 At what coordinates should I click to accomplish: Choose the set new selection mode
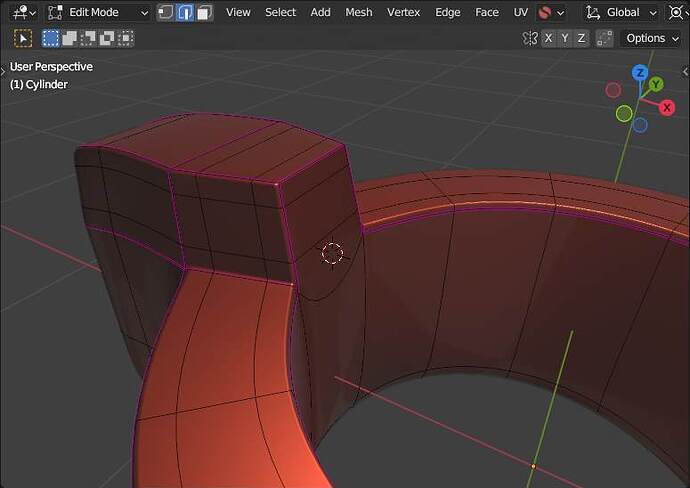point(51,38)
